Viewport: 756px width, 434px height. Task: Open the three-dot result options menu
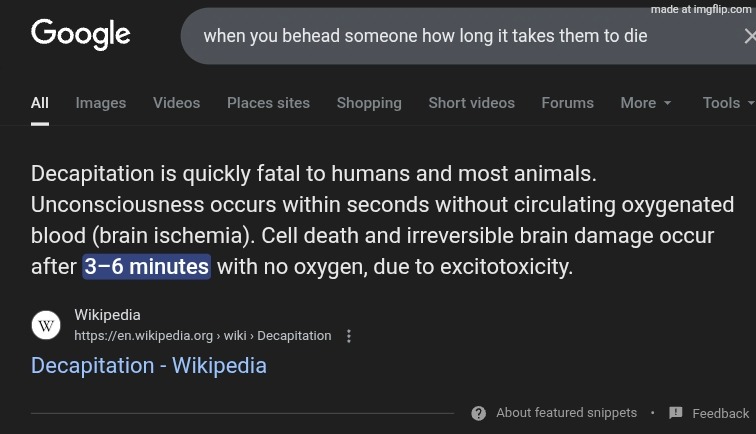(349, 336)
